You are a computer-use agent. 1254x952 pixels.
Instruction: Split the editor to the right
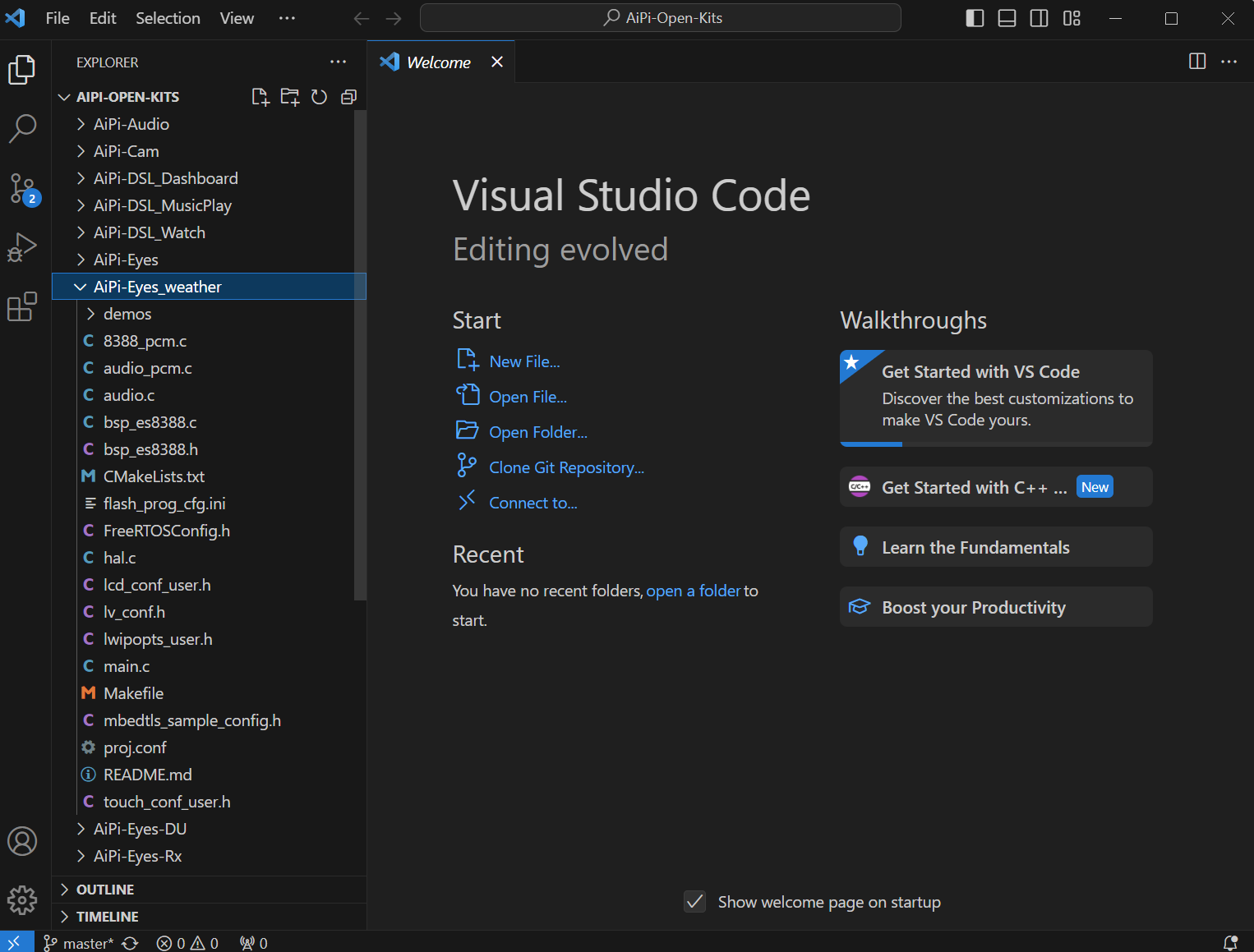point(1197,62)
